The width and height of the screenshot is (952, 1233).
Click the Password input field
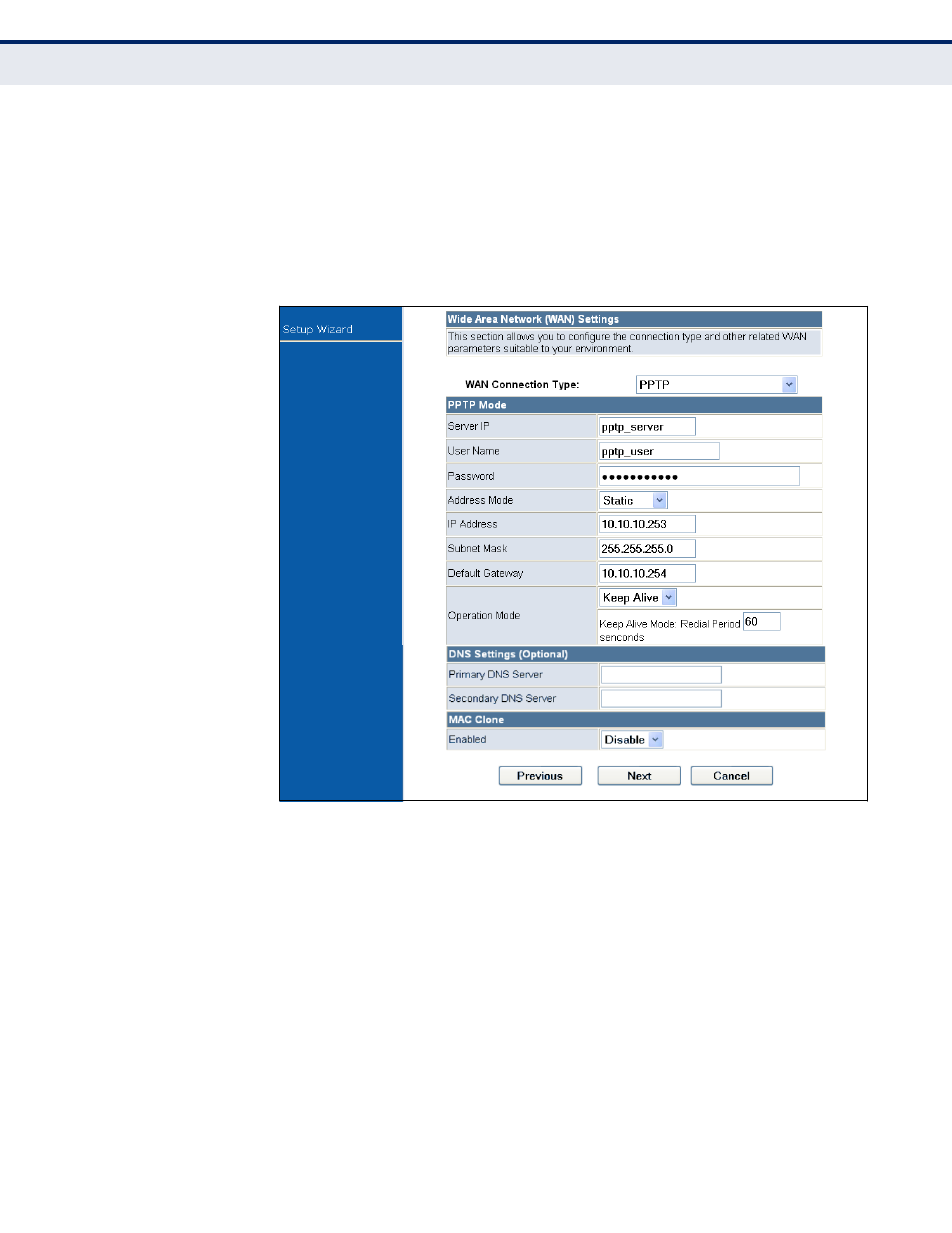700,476
